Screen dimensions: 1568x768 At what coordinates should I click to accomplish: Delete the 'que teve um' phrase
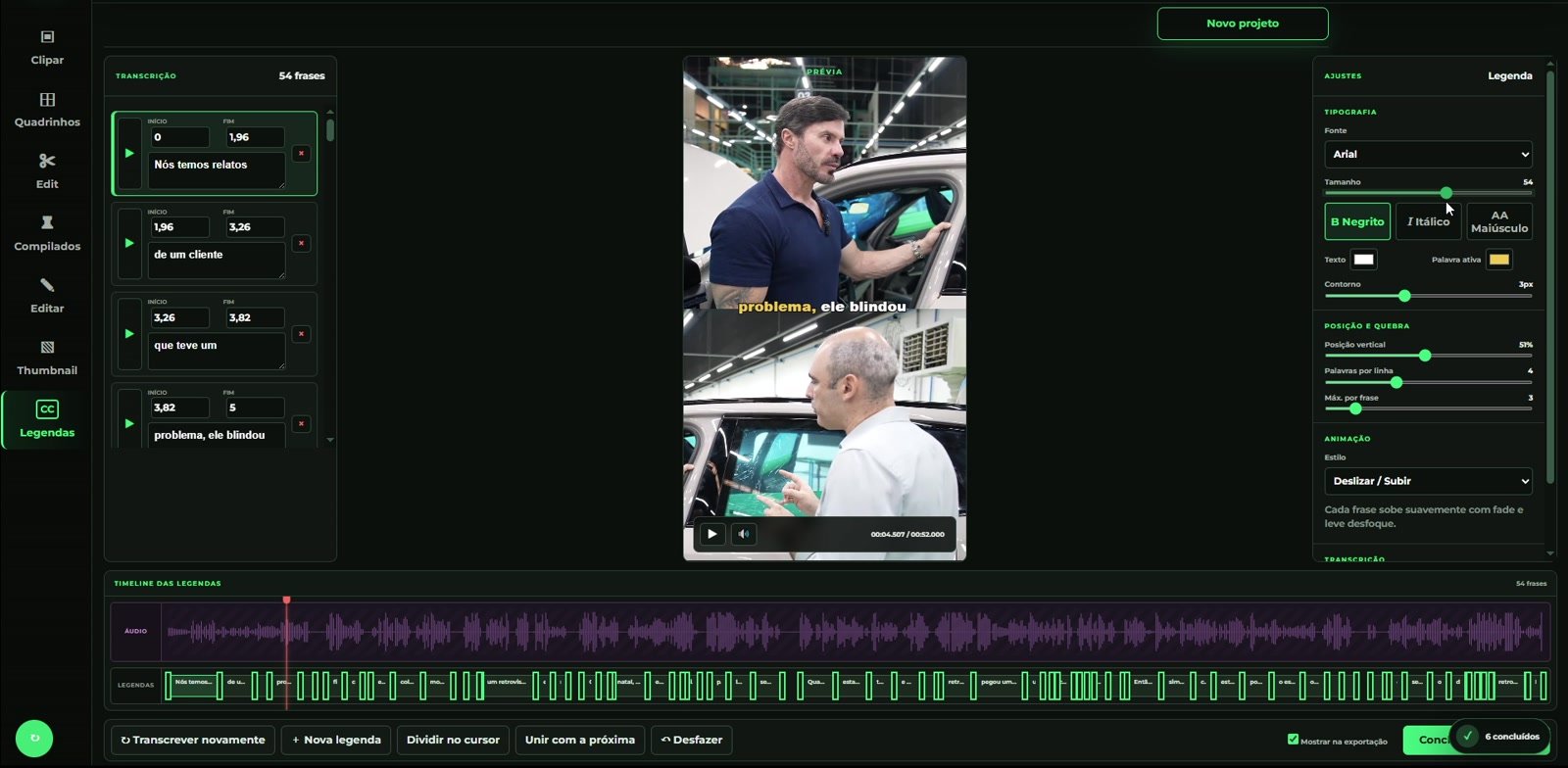point(301,334)
